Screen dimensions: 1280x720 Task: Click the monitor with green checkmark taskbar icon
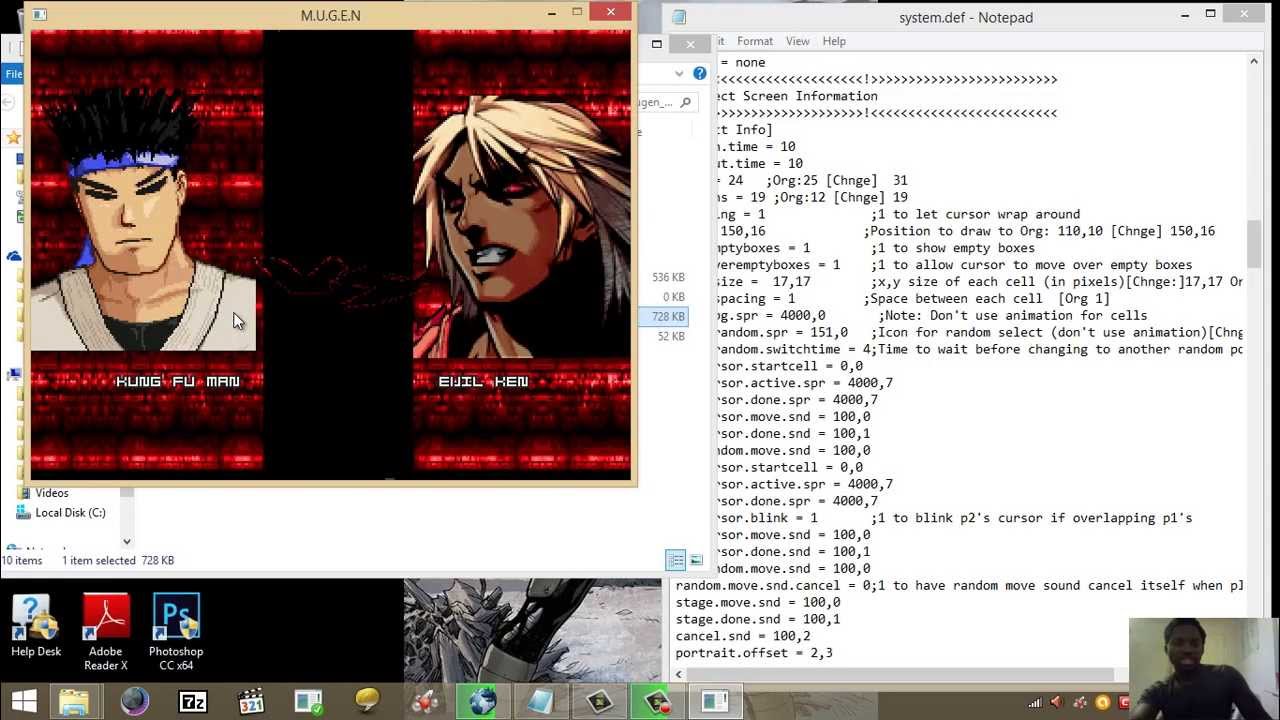click(x=309, y=702)
